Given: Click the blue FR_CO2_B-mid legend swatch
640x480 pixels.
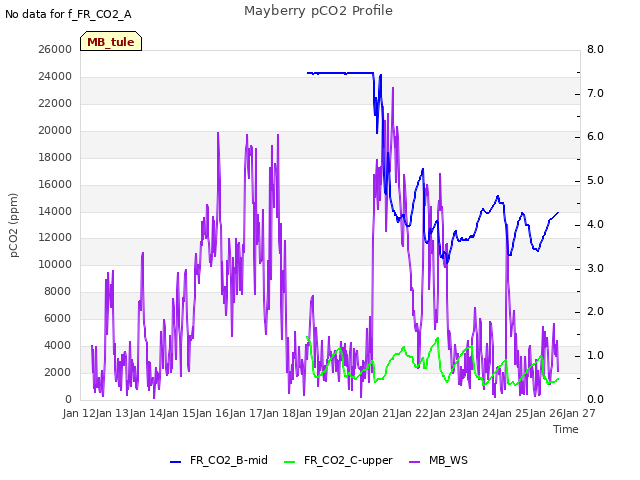Looking at the screenshot, I should 176,462.
